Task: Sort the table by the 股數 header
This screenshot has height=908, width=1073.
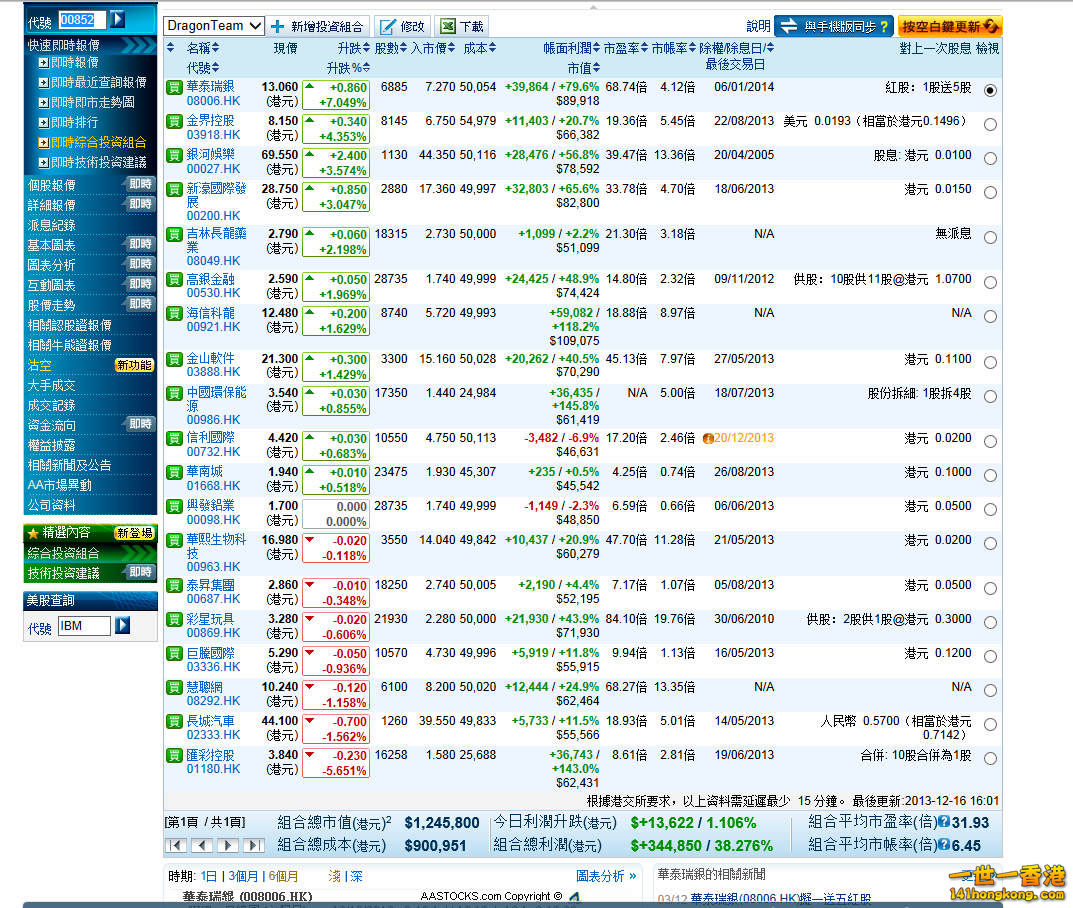Action: click(391, 48)
